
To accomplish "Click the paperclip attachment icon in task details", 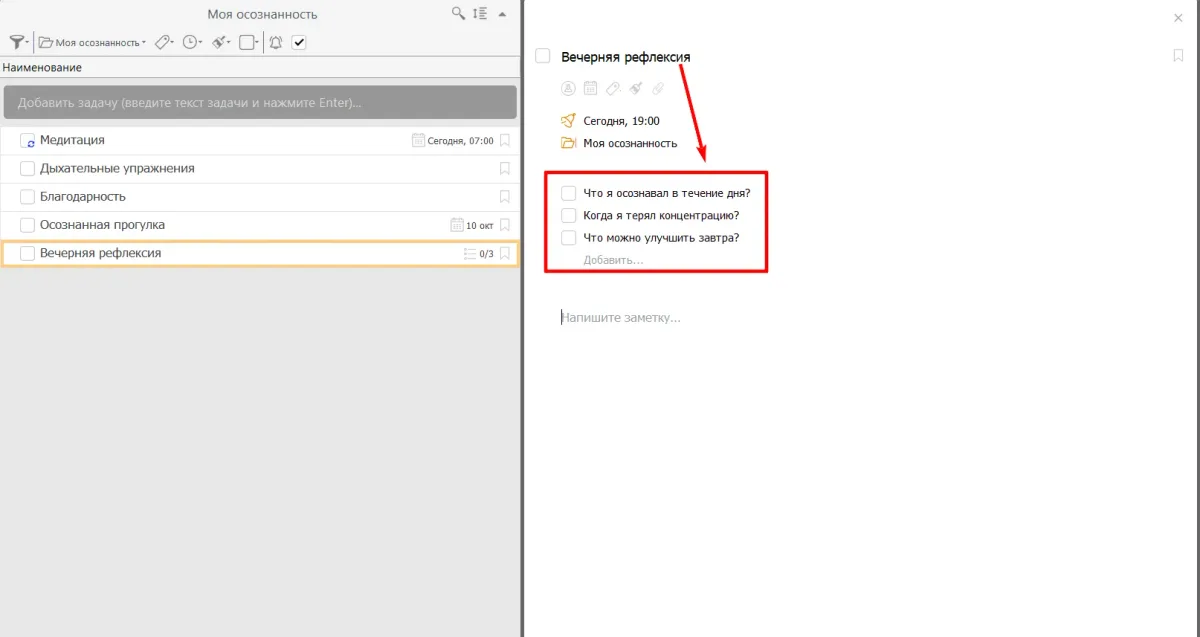I will coord(657,88).
